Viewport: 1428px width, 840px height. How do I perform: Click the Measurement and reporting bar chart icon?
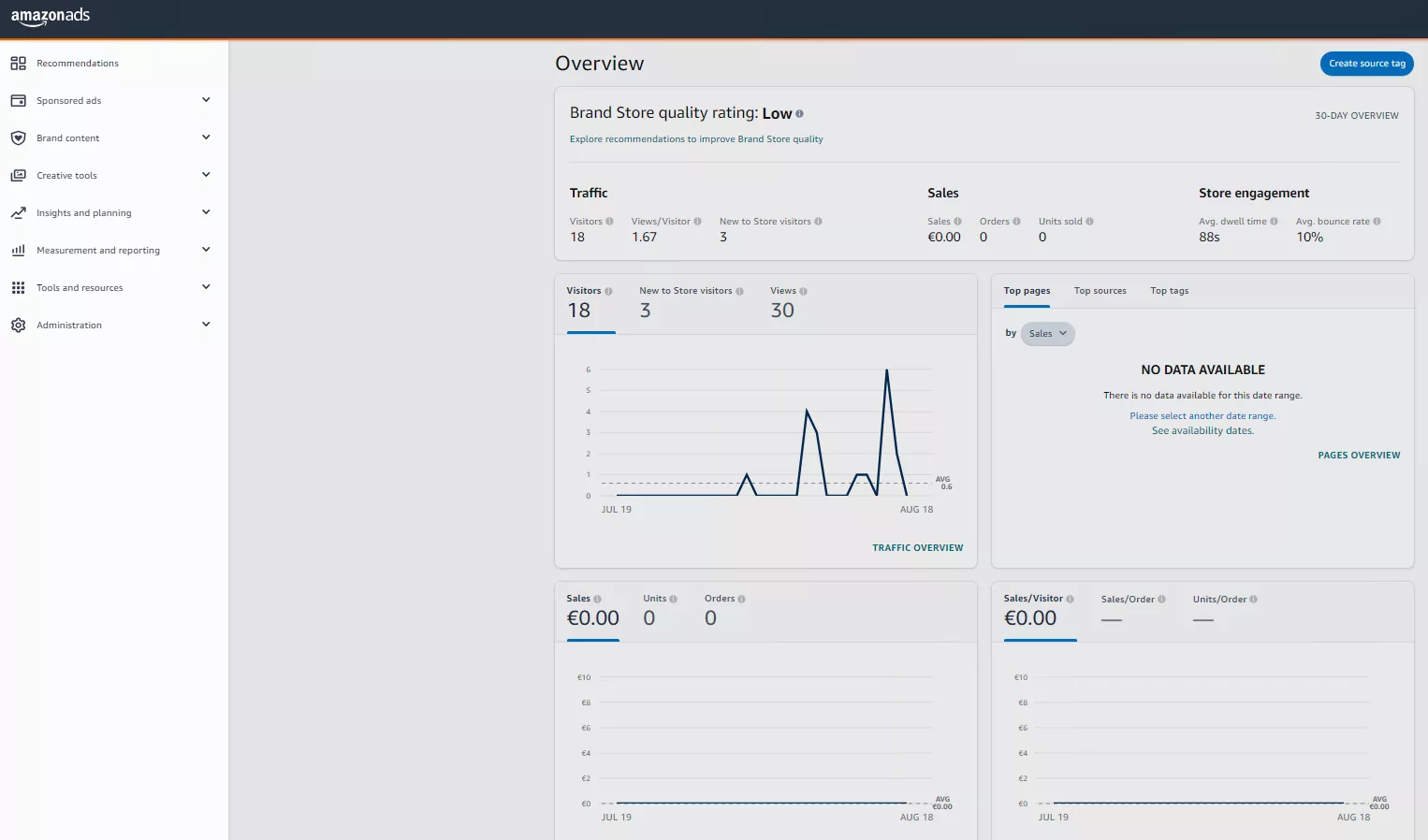coord(18,251)
